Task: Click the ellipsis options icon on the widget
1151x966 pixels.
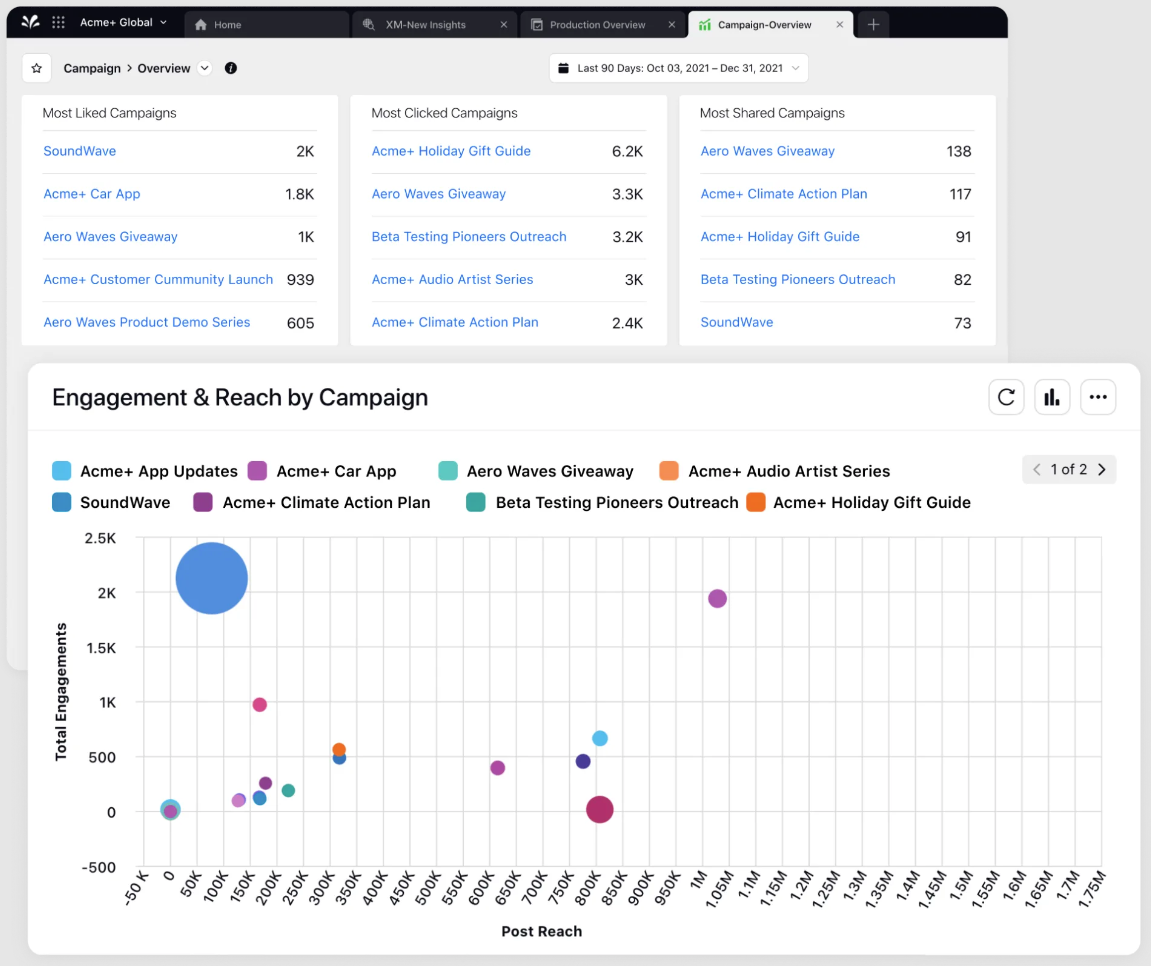Action: click(x=1098, y=397)
